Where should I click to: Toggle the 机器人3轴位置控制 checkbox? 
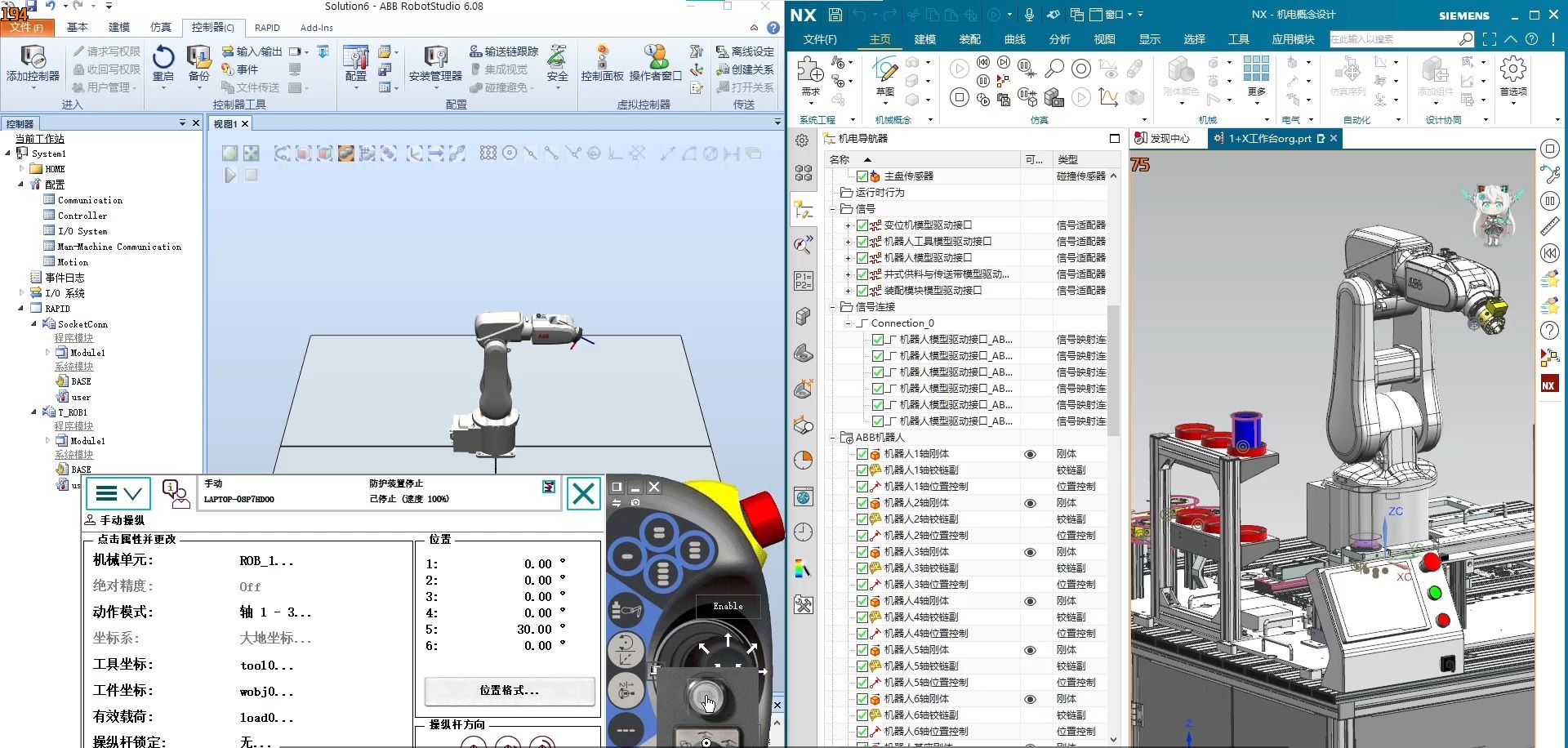click(862, 584)
